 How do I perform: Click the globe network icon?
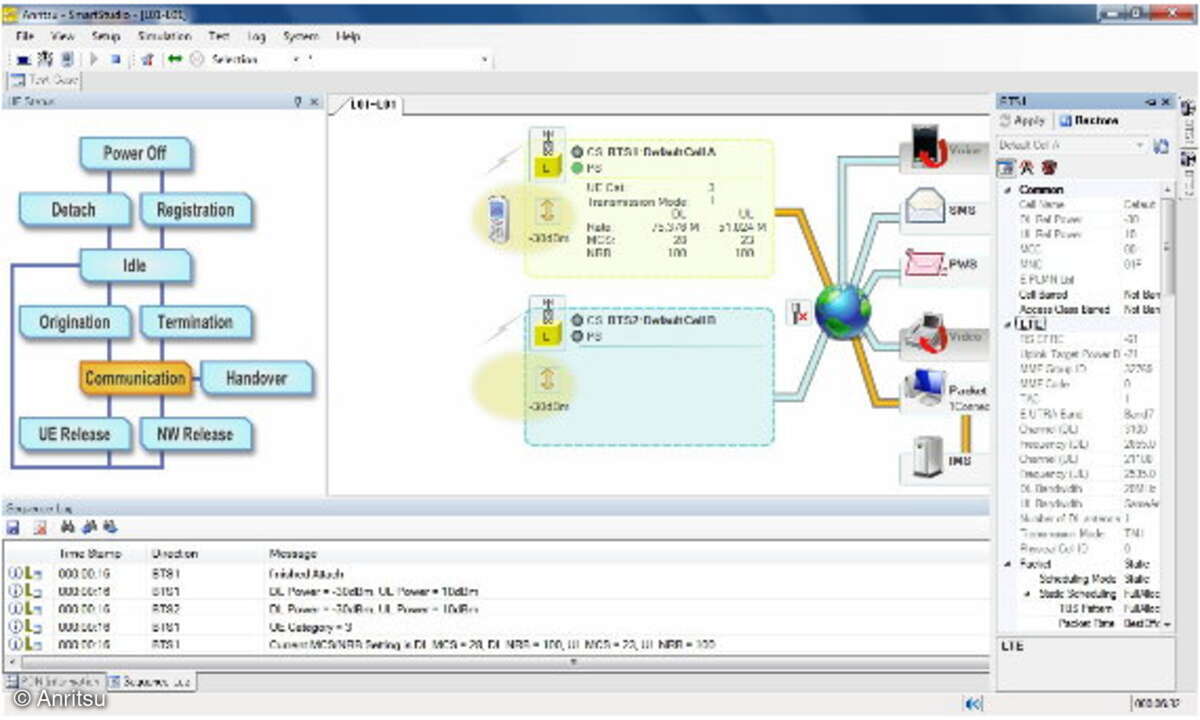coord(842,311)
